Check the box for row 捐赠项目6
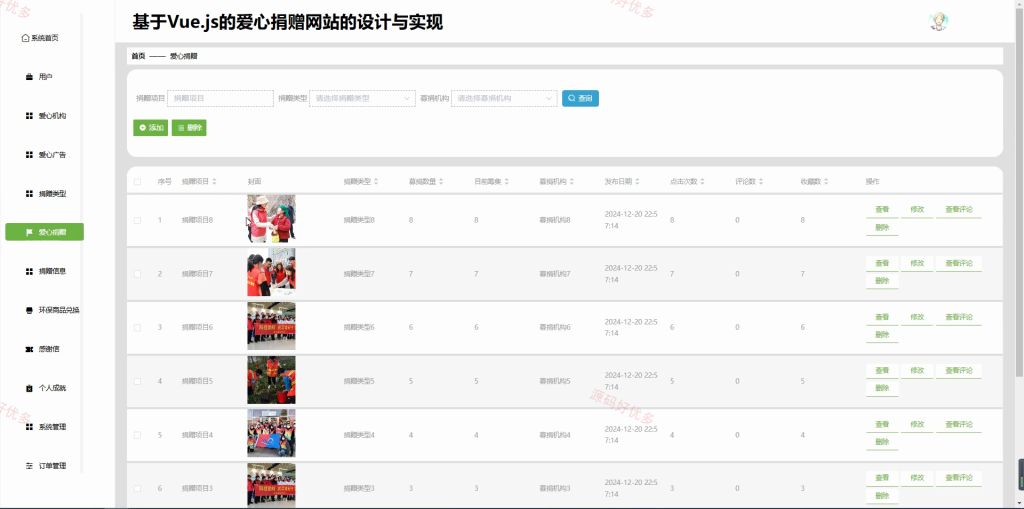This screenshot has width=1024, height=509. pyautogui.click(x=137, y=327)
